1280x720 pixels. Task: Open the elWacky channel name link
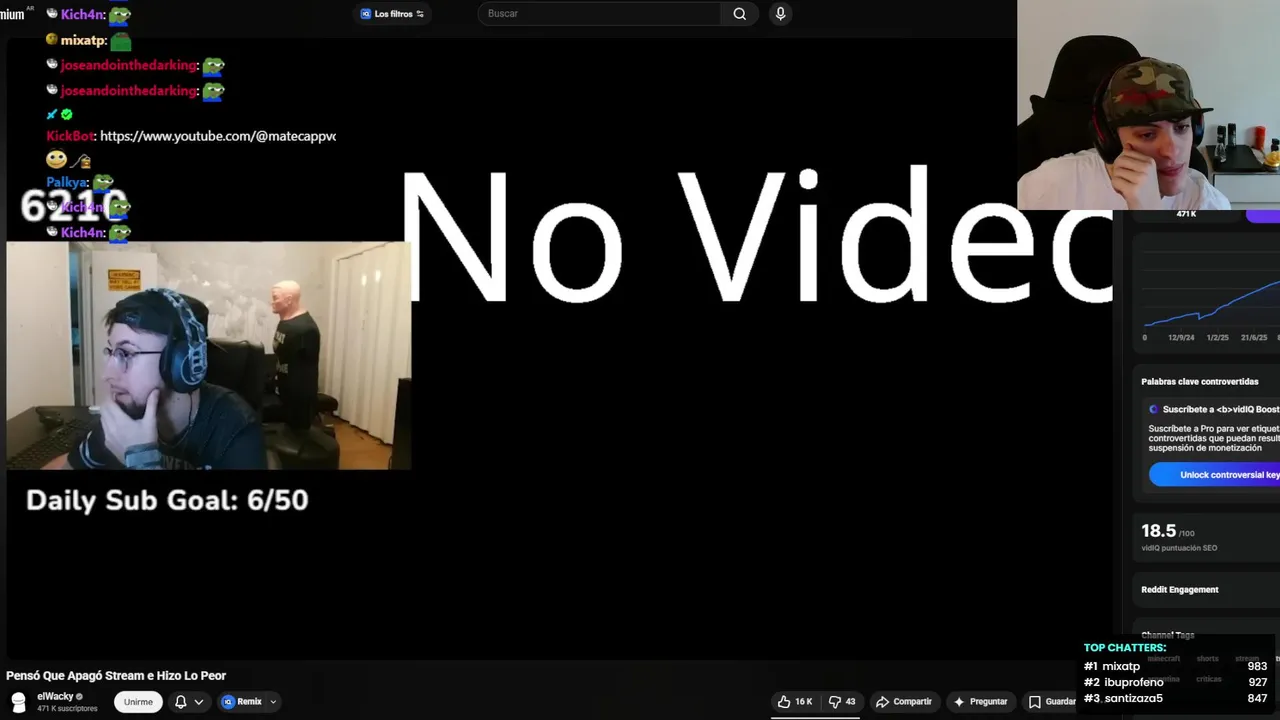[x=55, y=696]
